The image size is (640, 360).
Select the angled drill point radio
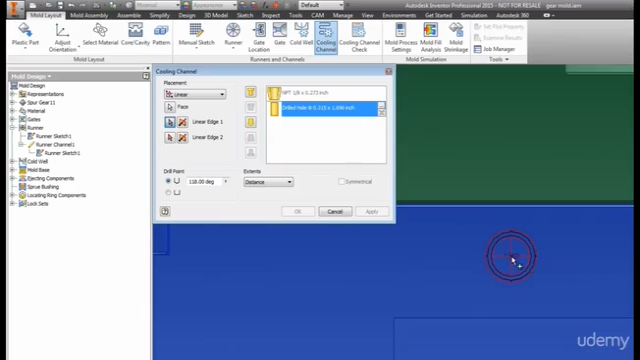click(168, 181)
